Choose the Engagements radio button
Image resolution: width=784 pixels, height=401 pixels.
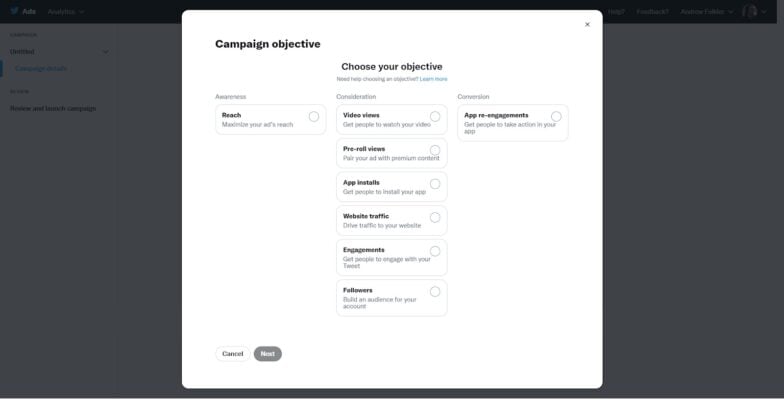[435, 251]
